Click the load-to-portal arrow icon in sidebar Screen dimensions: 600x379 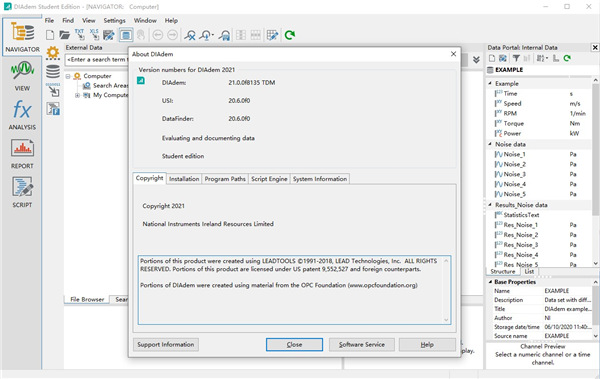[x=53, y=90]
